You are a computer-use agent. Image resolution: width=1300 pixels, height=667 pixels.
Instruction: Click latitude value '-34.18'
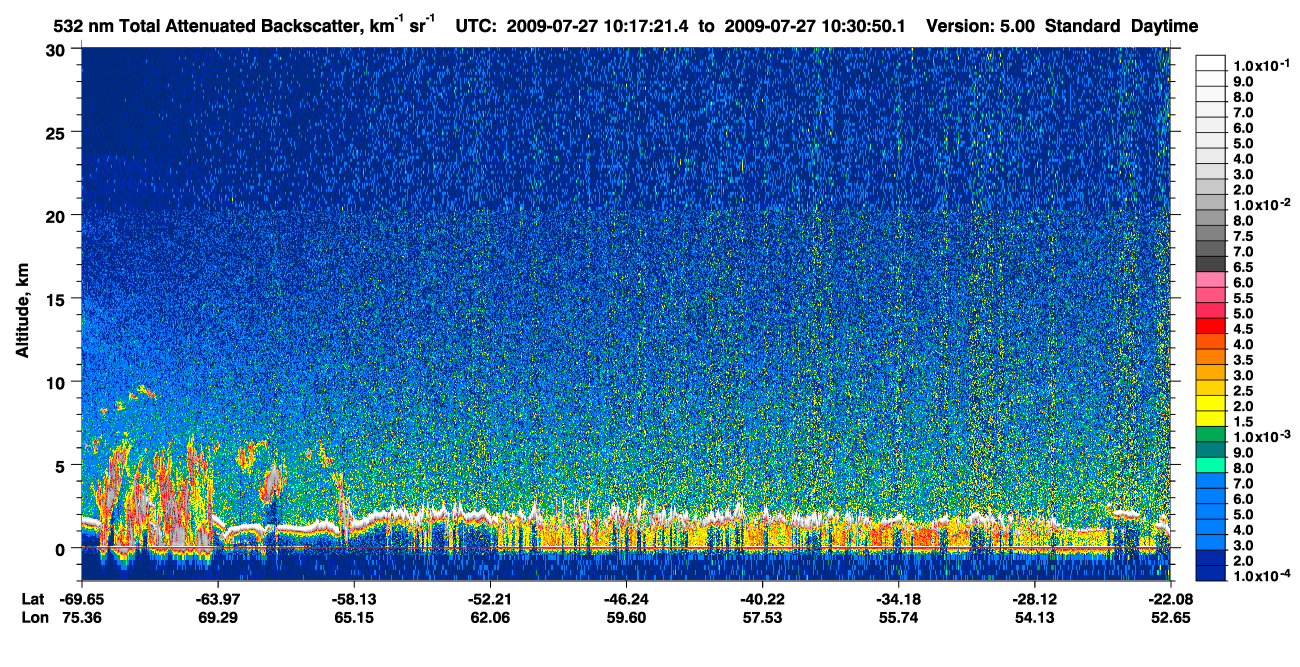tap(897, 600)
